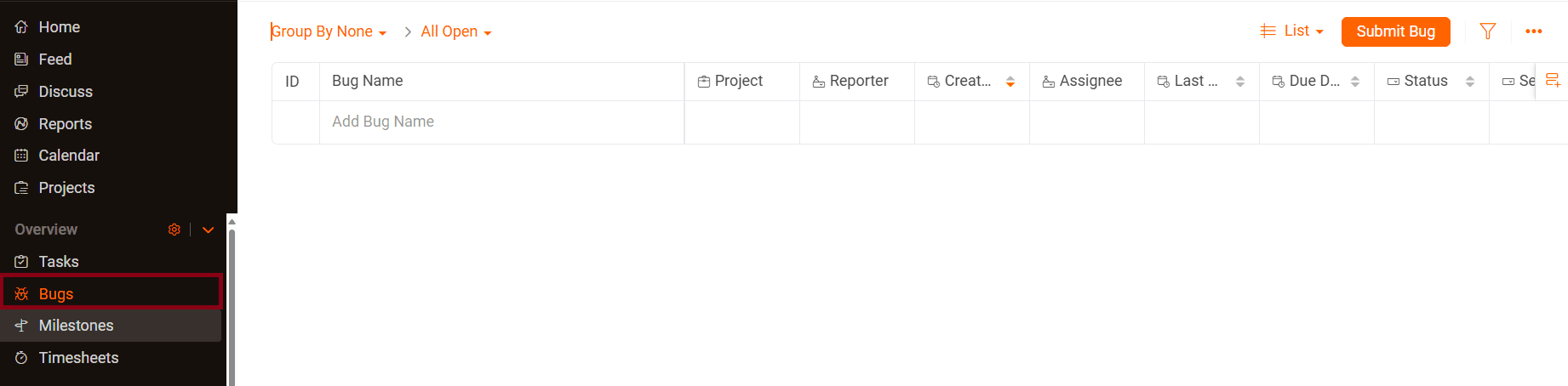Sort by the Created column arrows
1568x386 pixels.
[x=1010, y=82]
